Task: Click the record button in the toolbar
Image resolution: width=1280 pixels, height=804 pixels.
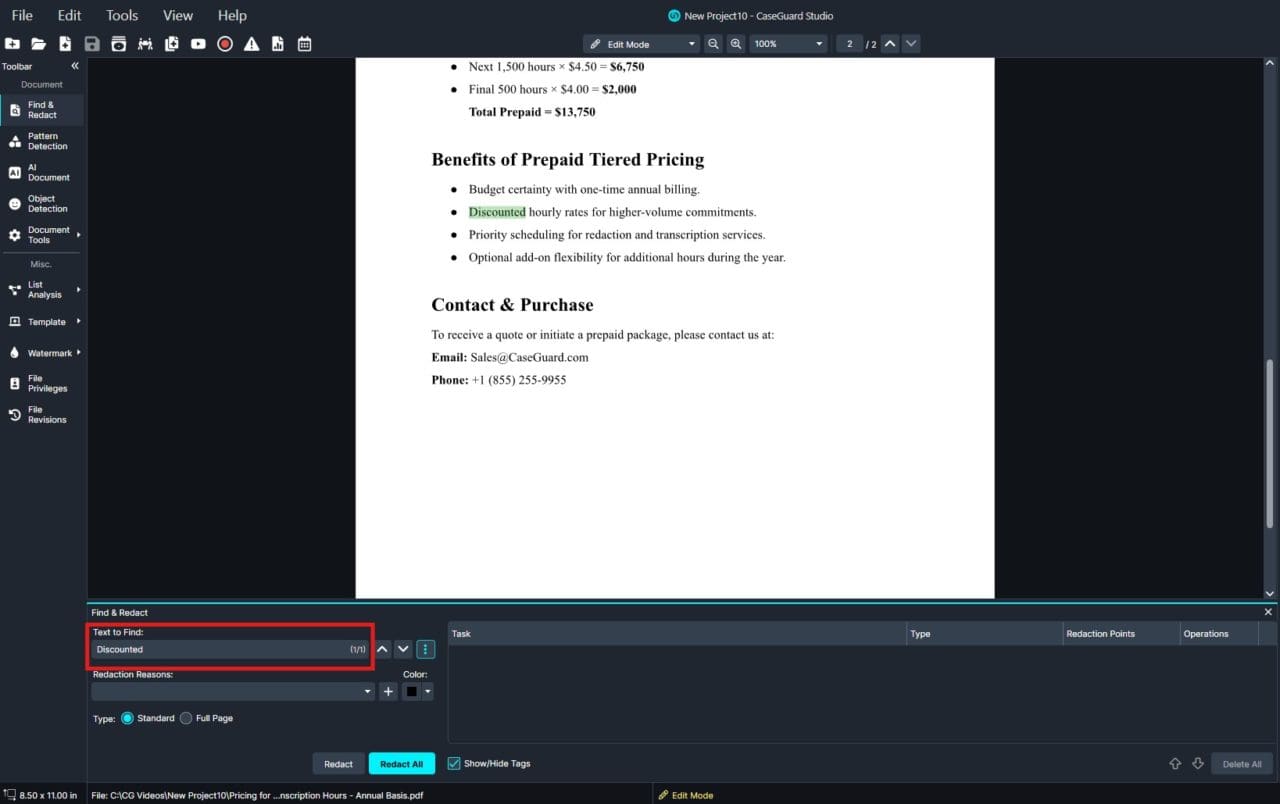Action: (x=225, y=43)
